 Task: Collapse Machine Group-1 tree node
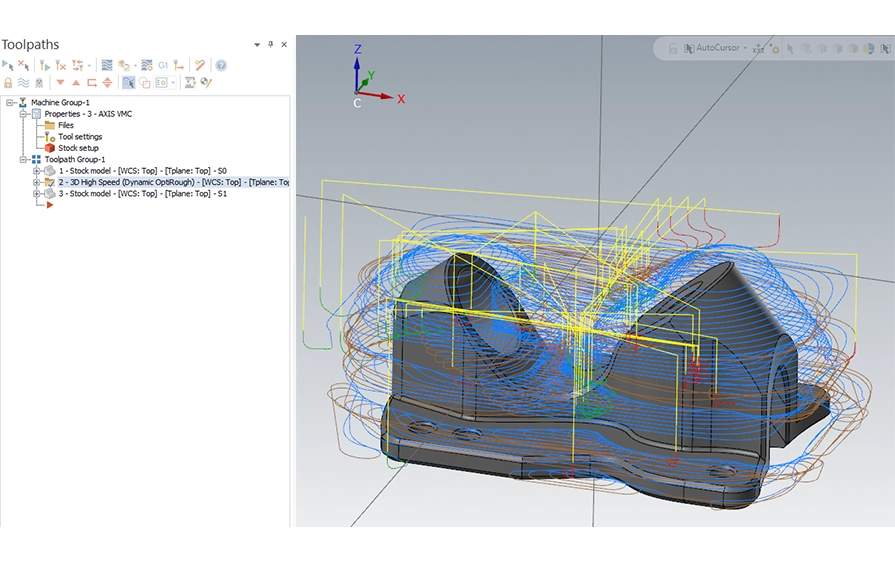(x=9, y=103)
